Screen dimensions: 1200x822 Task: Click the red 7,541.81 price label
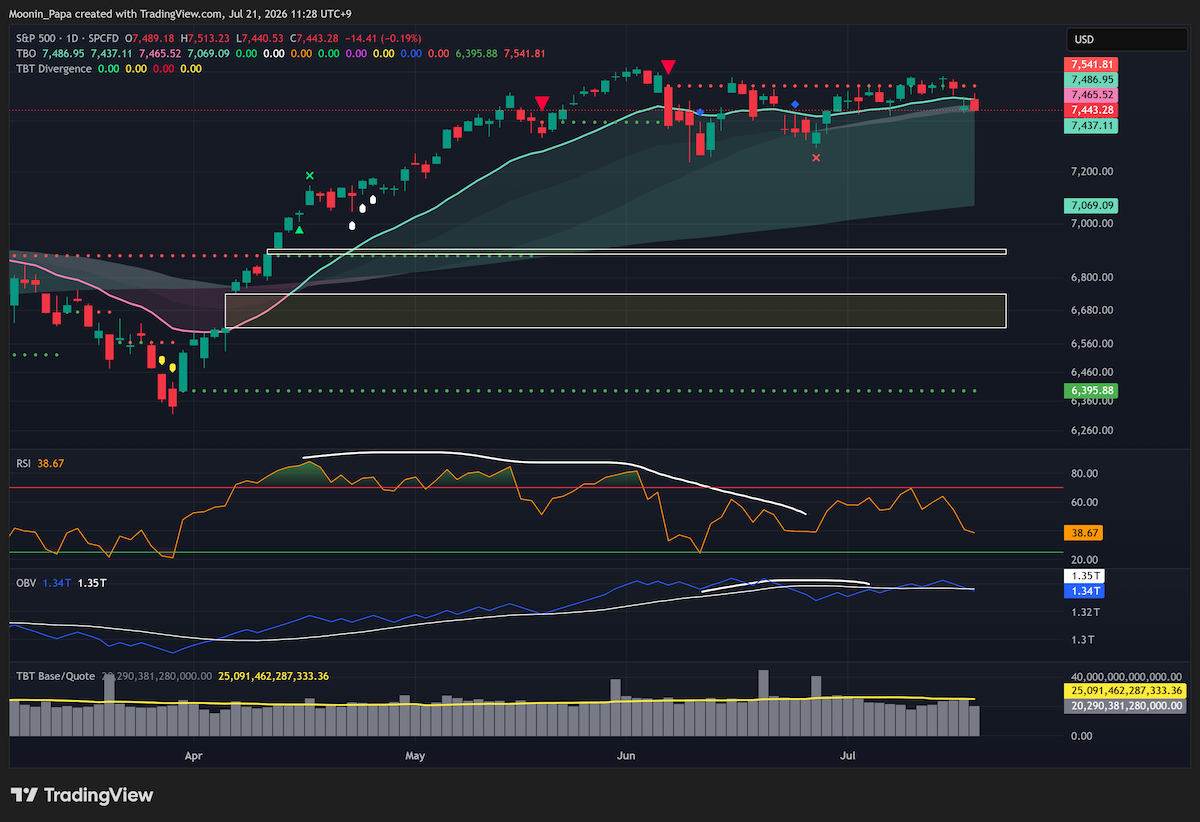tap(1093, 65)
